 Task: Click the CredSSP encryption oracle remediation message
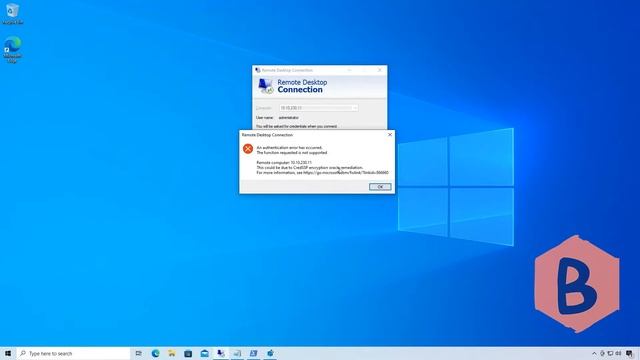pos(309,167)
